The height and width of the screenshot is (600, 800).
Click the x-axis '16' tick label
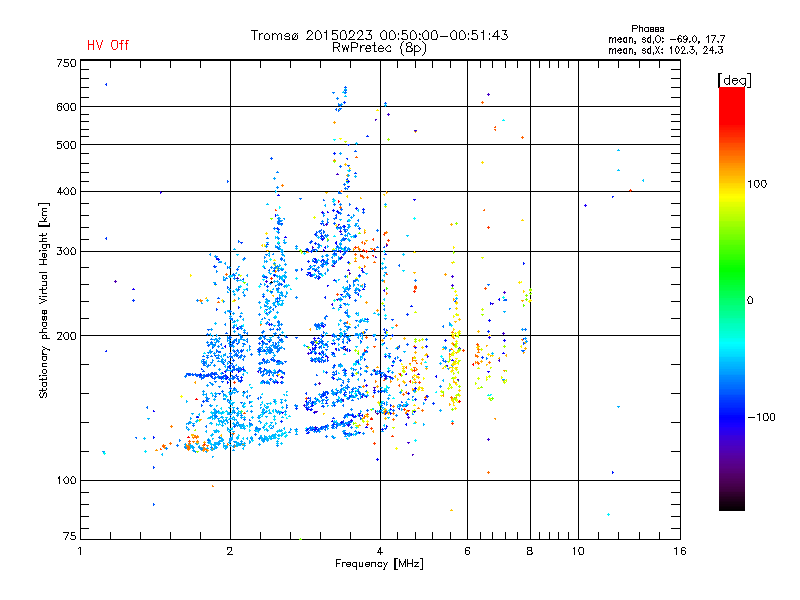pos(680,551)
